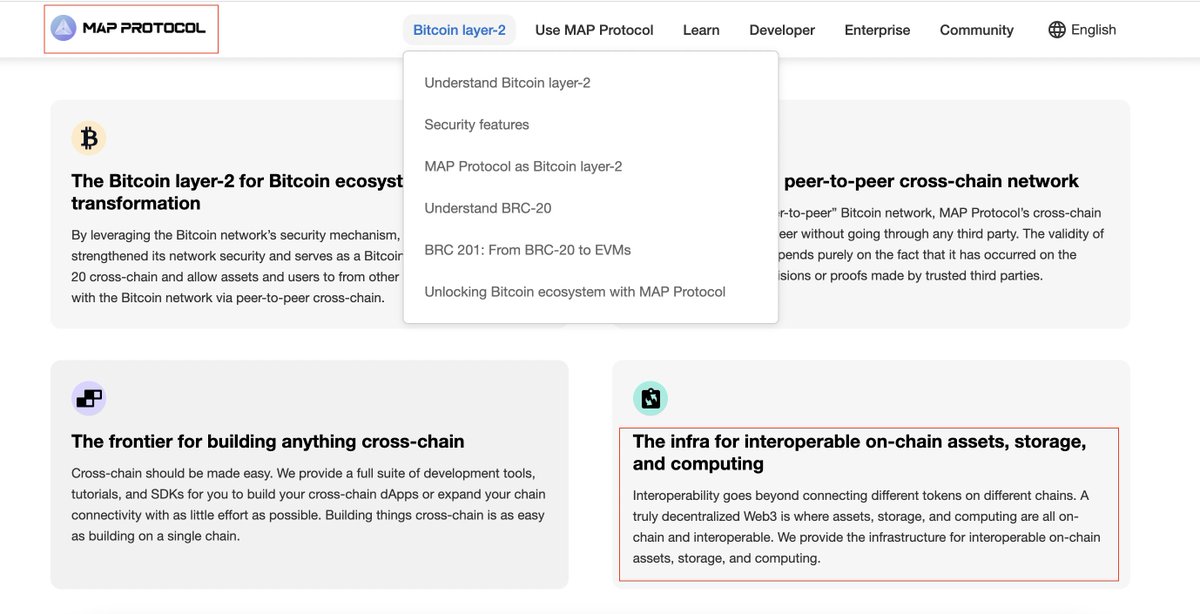Click The Bitcoin layer-2 for Bitcoin ecosystem heading
This screenshot has height=614, width=1200.
pos(237,192)
